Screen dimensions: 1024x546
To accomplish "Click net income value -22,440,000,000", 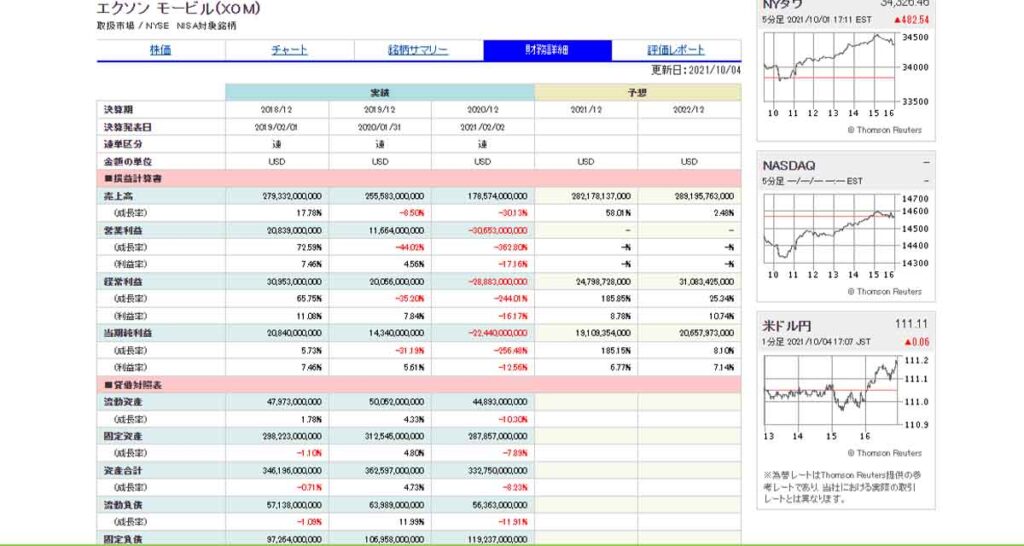I will point(498,333).
